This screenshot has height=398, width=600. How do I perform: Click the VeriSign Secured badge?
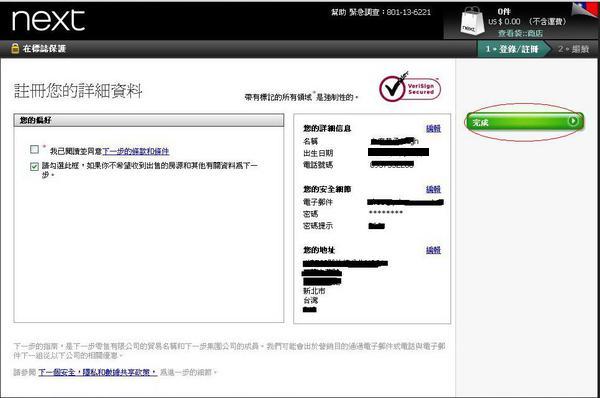tap(410, 88)
